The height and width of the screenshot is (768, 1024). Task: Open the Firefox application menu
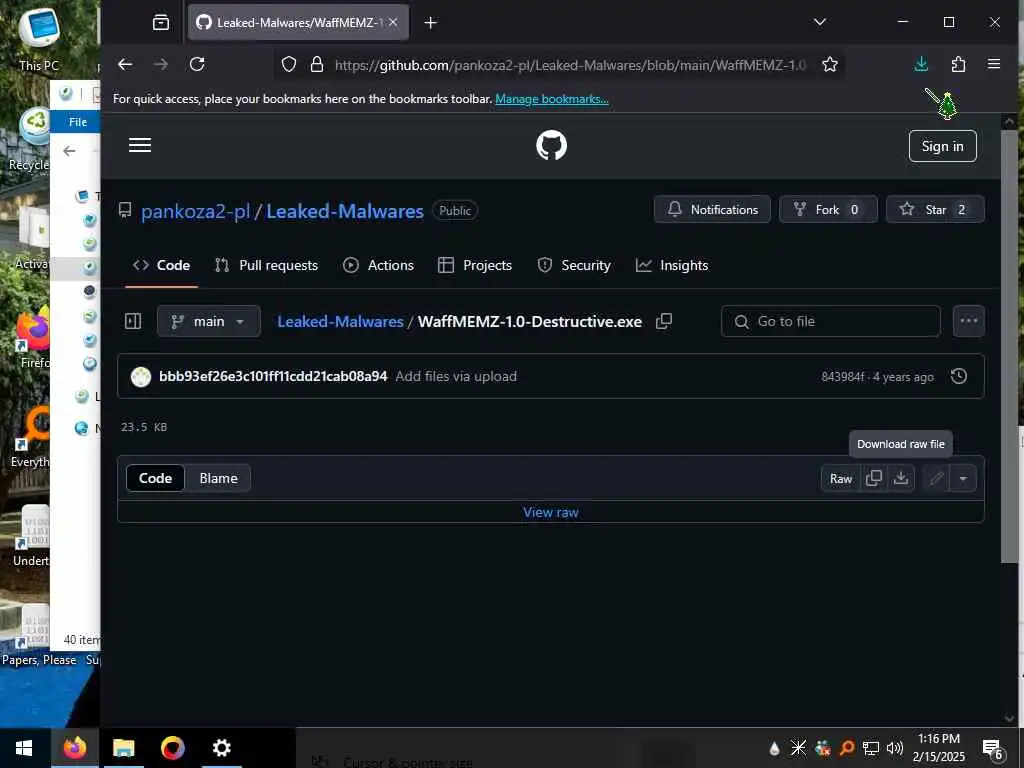994,64
